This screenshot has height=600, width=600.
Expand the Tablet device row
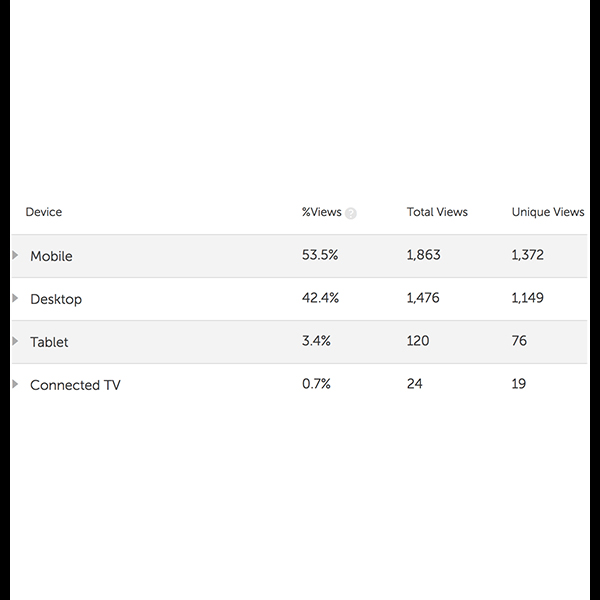[x=15, y=341]
